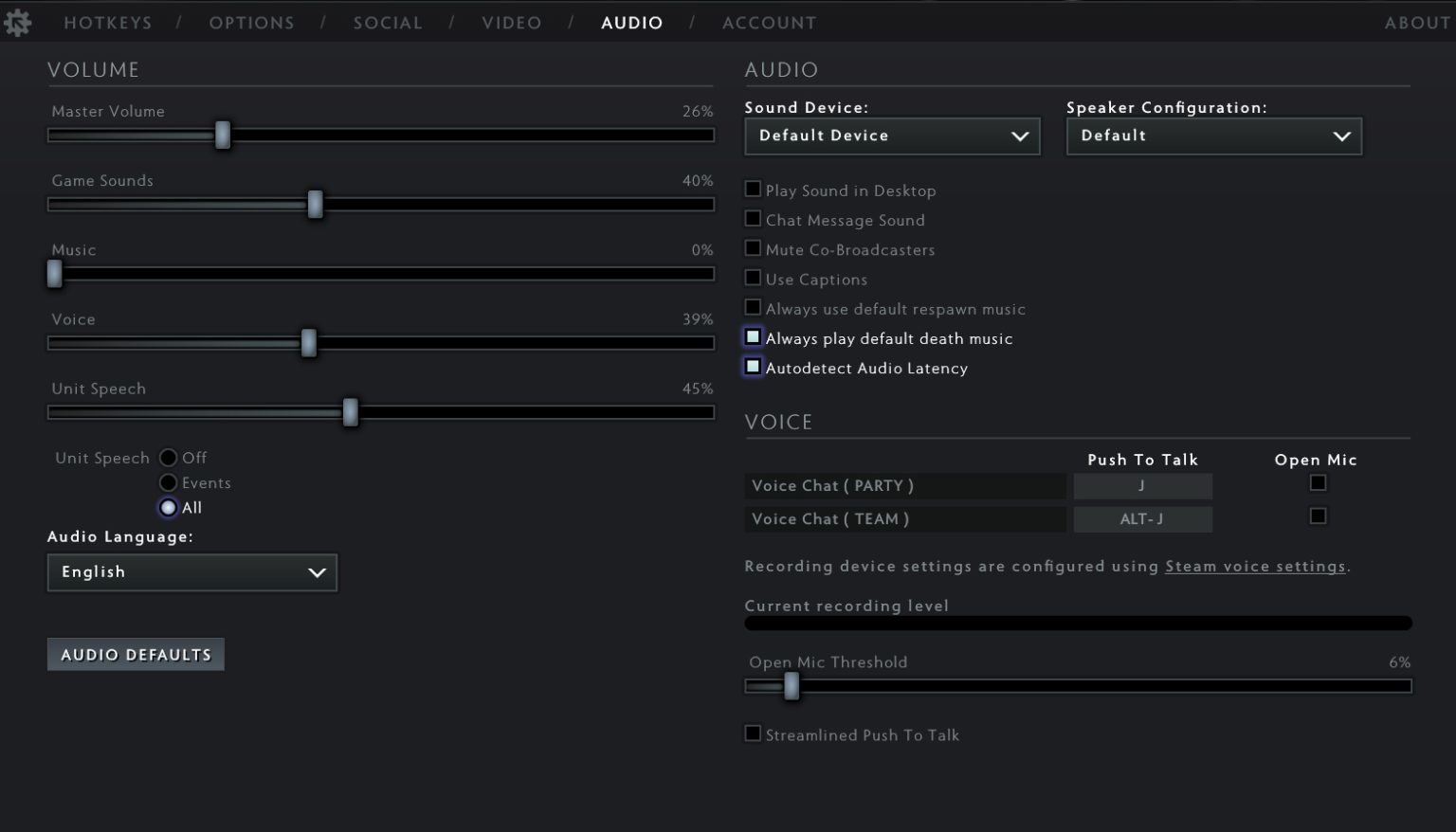This screenshot has height=832, width=1456.
Task: Check Mute Co-Broadcasters
Action: coord(753,248)
